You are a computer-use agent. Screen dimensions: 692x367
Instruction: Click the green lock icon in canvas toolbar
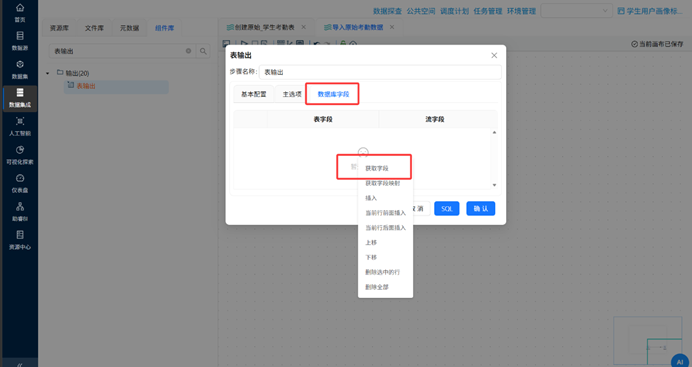pos(343,44)
